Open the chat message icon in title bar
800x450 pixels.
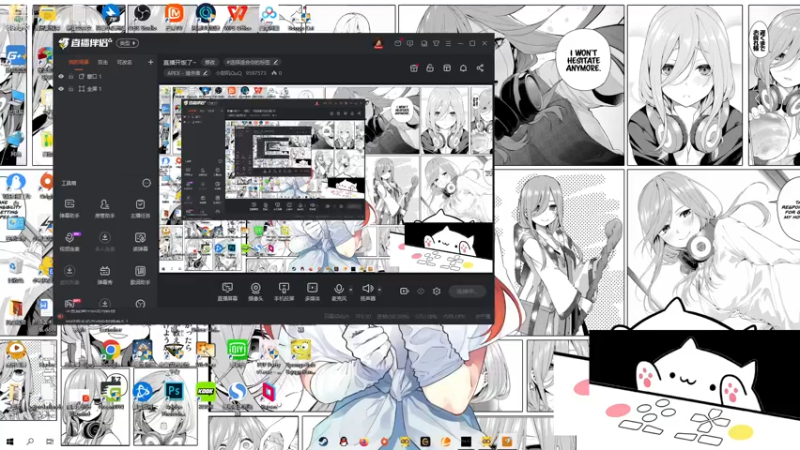tap(410, 43)
